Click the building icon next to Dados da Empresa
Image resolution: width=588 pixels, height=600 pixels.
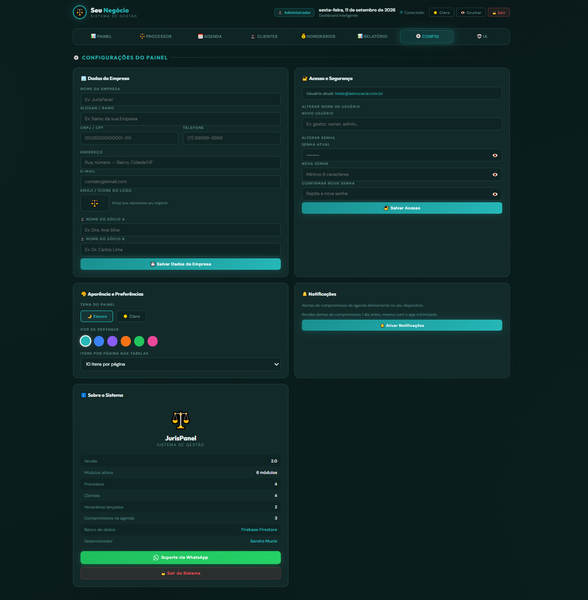[x=83, y=78]
